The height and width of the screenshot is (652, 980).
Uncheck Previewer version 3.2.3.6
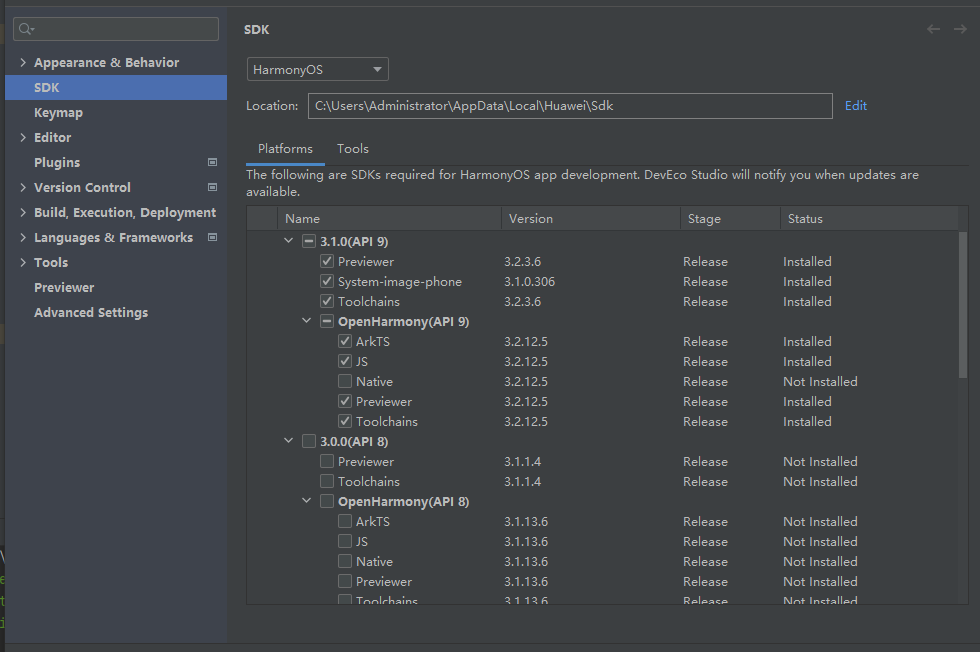327,261
